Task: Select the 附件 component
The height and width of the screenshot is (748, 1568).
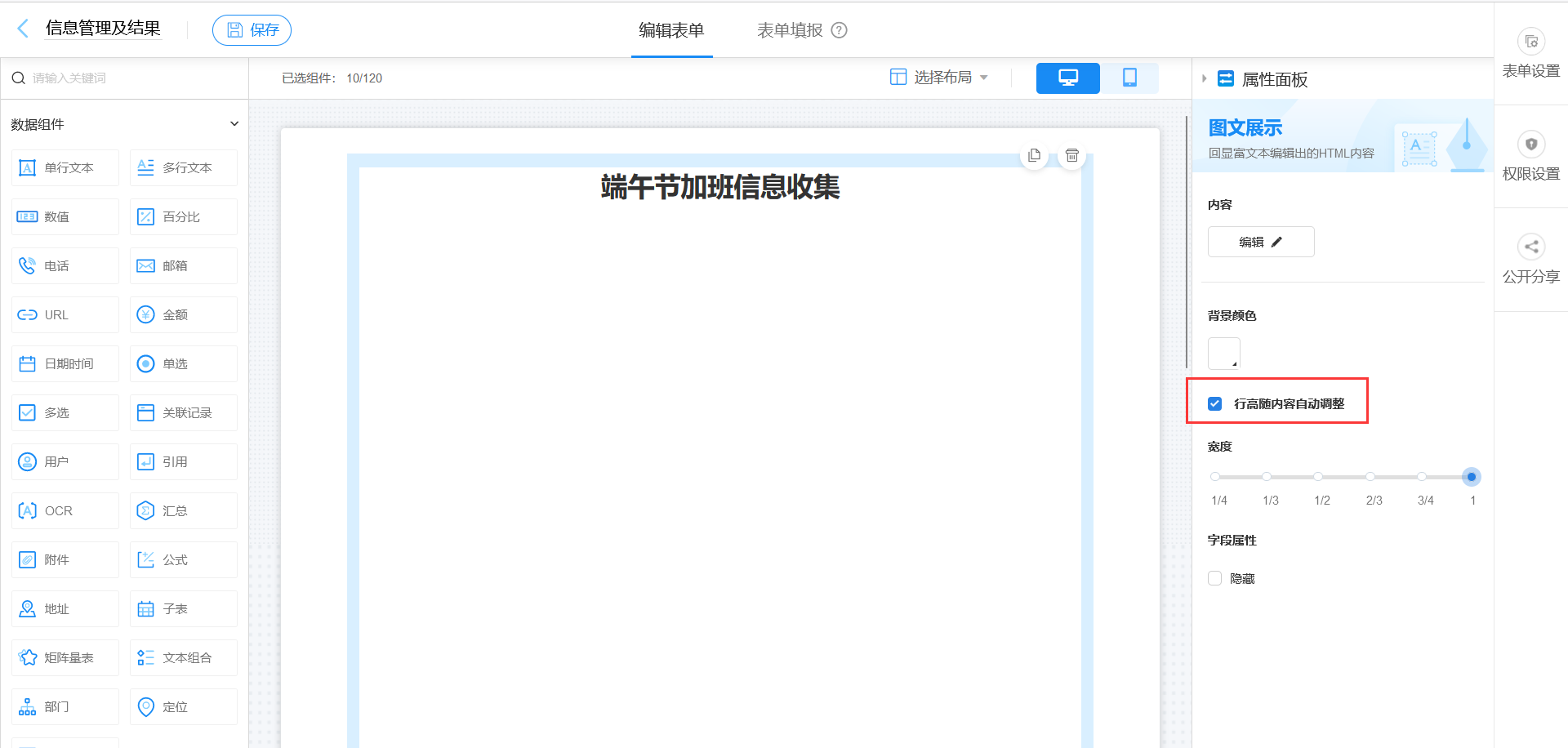Action: point(65,559)
